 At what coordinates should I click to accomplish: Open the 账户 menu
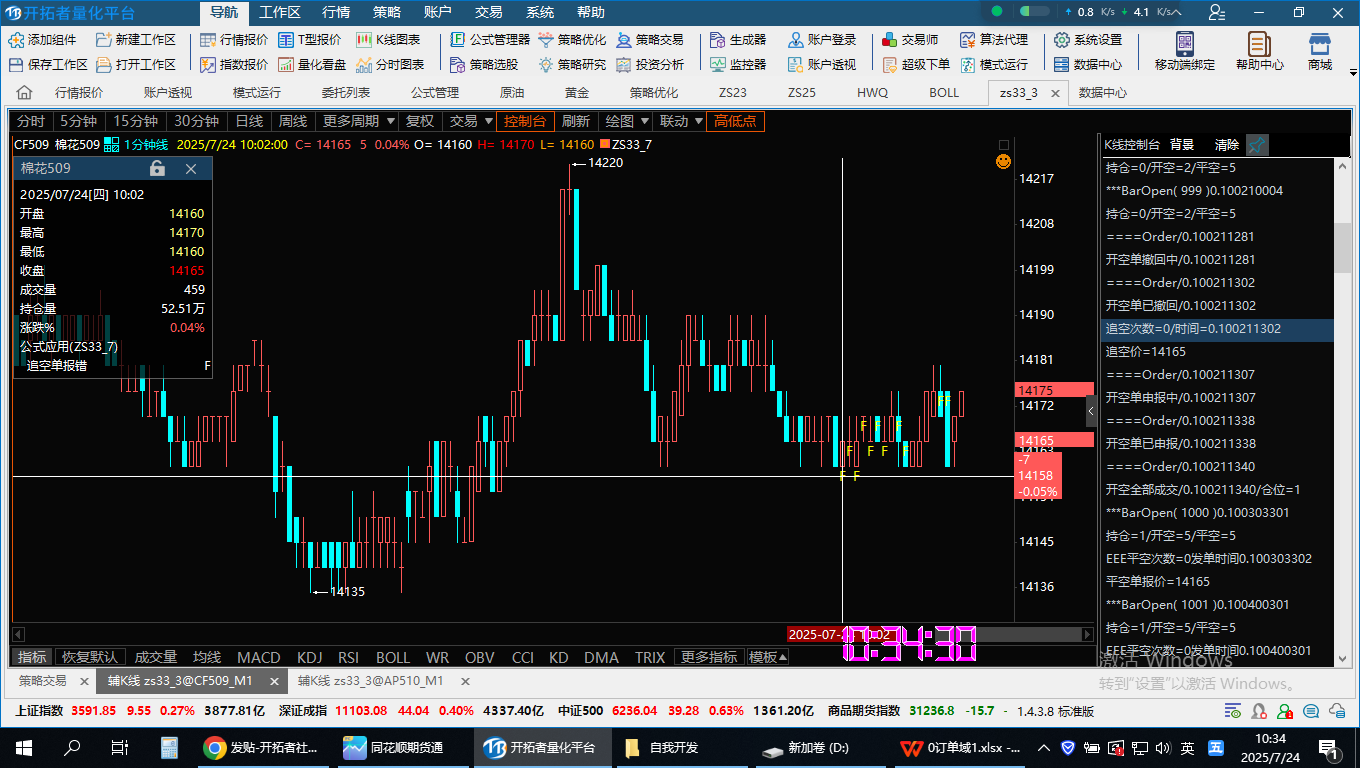click(x=438, y=12)
